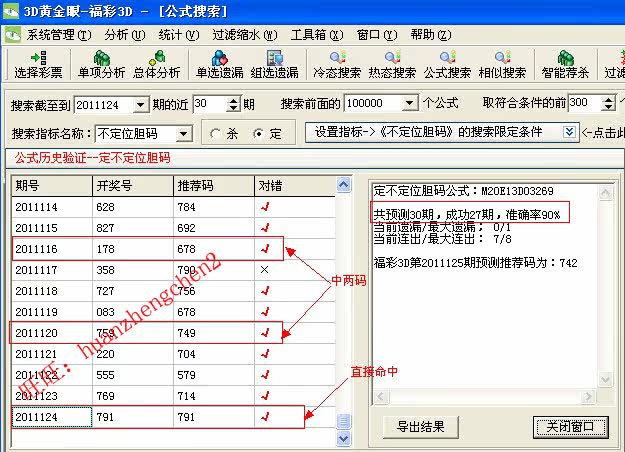Open 帮助 menu
The width and height of the screenshot is (625, 452).
coord(431,35)
